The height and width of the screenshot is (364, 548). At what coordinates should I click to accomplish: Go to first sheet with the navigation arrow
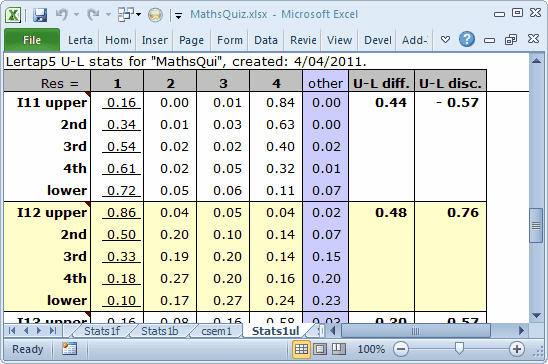[12, 330]
